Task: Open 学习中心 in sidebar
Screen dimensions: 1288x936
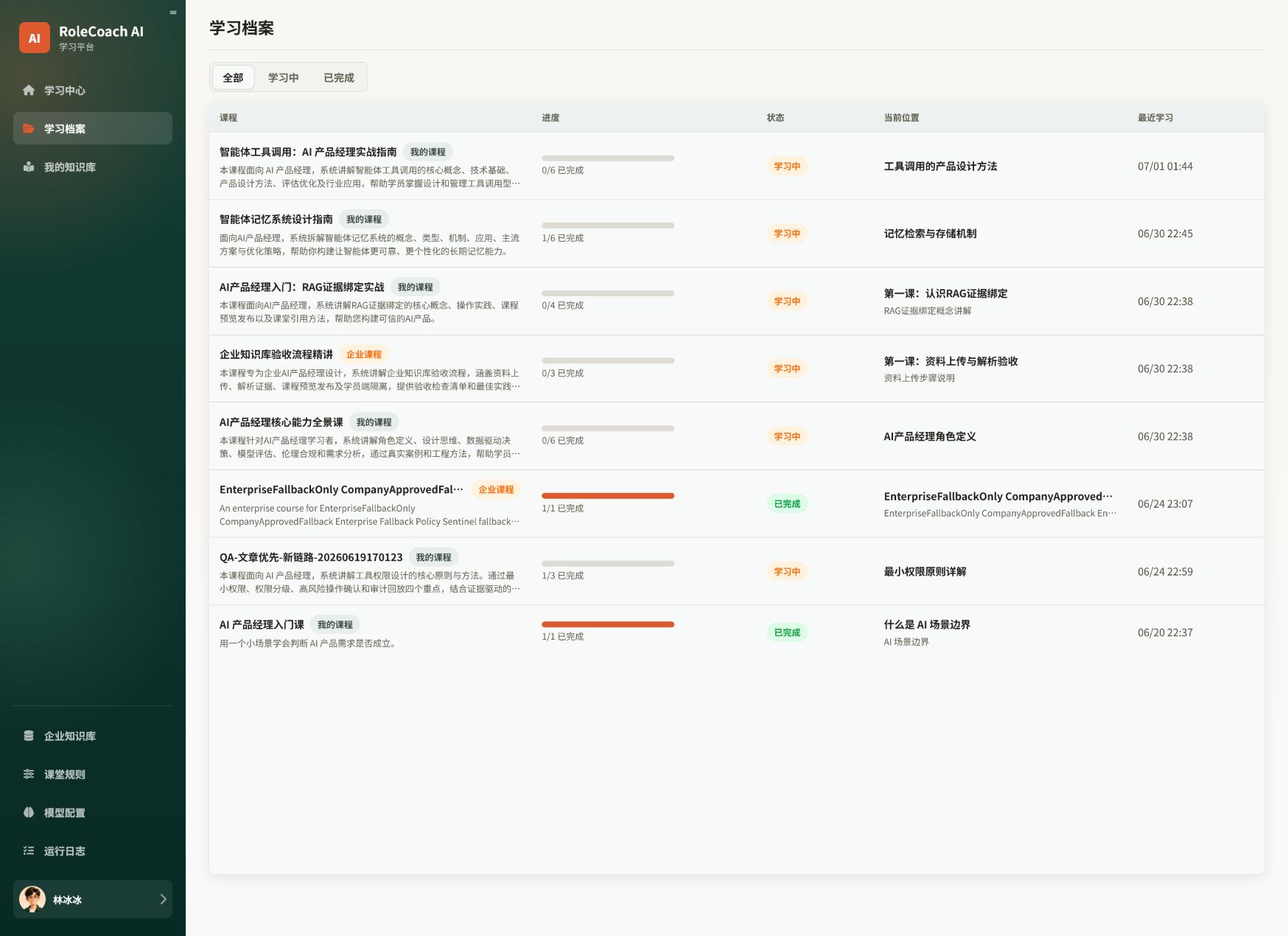Action: click(93, 90)
